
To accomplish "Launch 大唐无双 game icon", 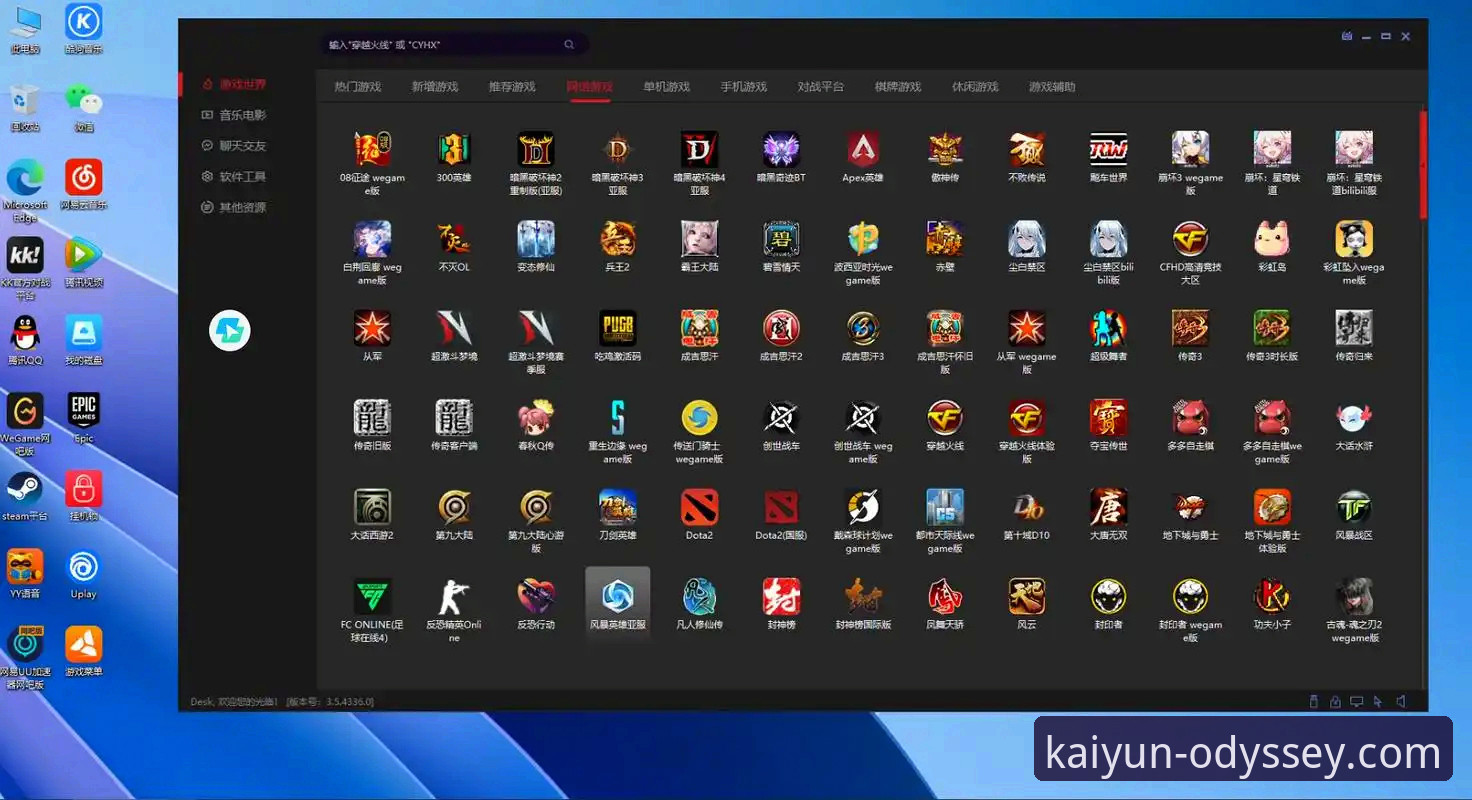I will 1108,508.
